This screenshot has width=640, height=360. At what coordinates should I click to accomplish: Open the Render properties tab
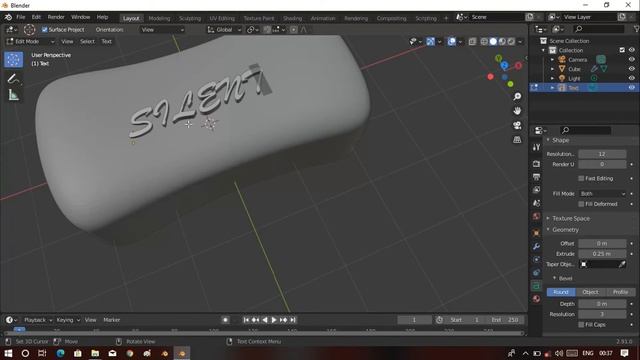[536, 164]
